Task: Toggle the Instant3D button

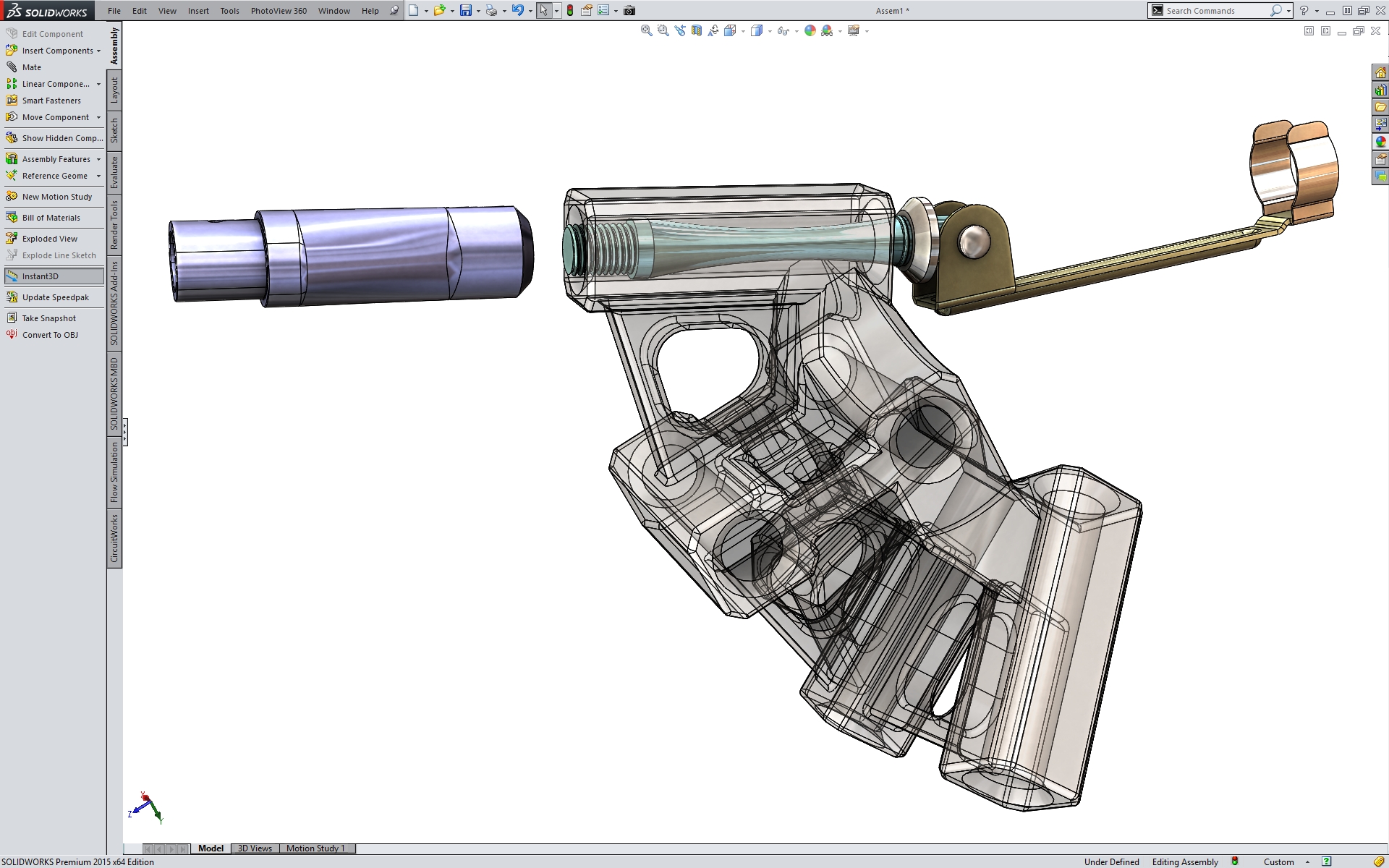Action: 40,276
